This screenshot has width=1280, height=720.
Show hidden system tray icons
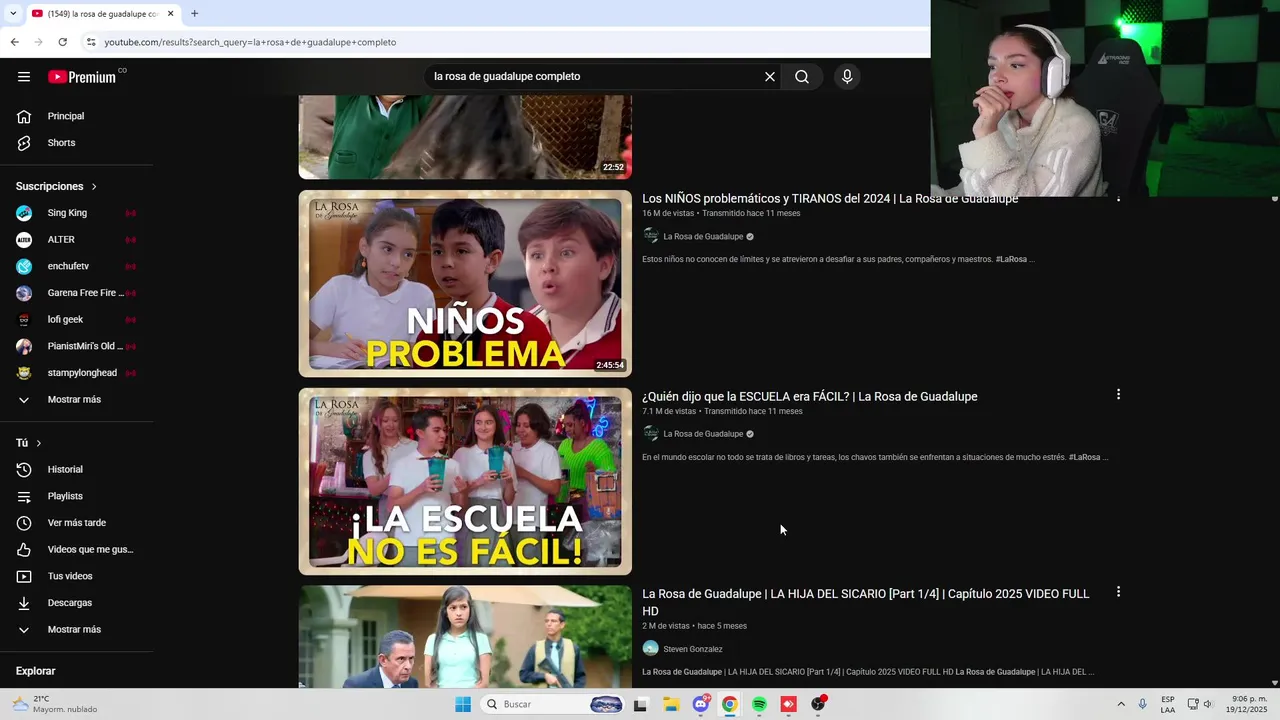(x=1121, y=704)
